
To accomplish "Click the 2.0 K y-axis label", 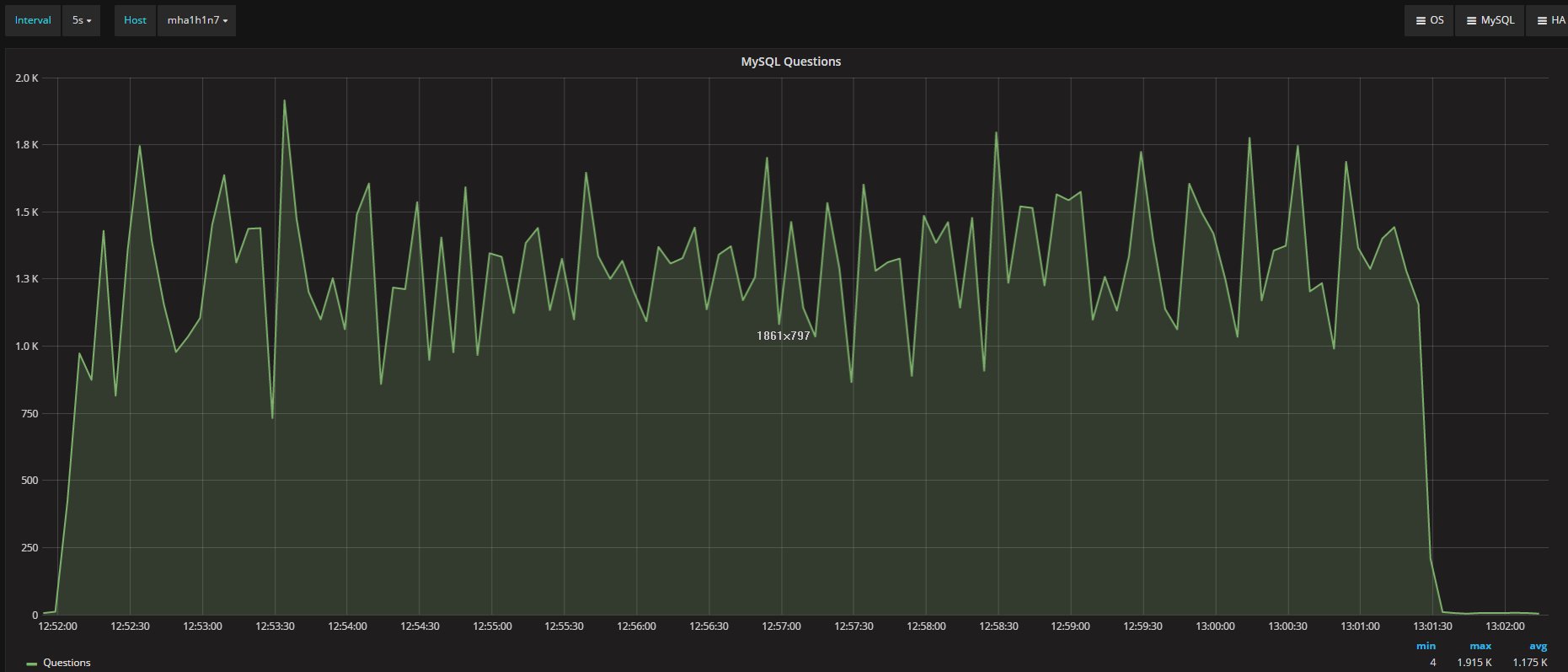I will (27, 78).
